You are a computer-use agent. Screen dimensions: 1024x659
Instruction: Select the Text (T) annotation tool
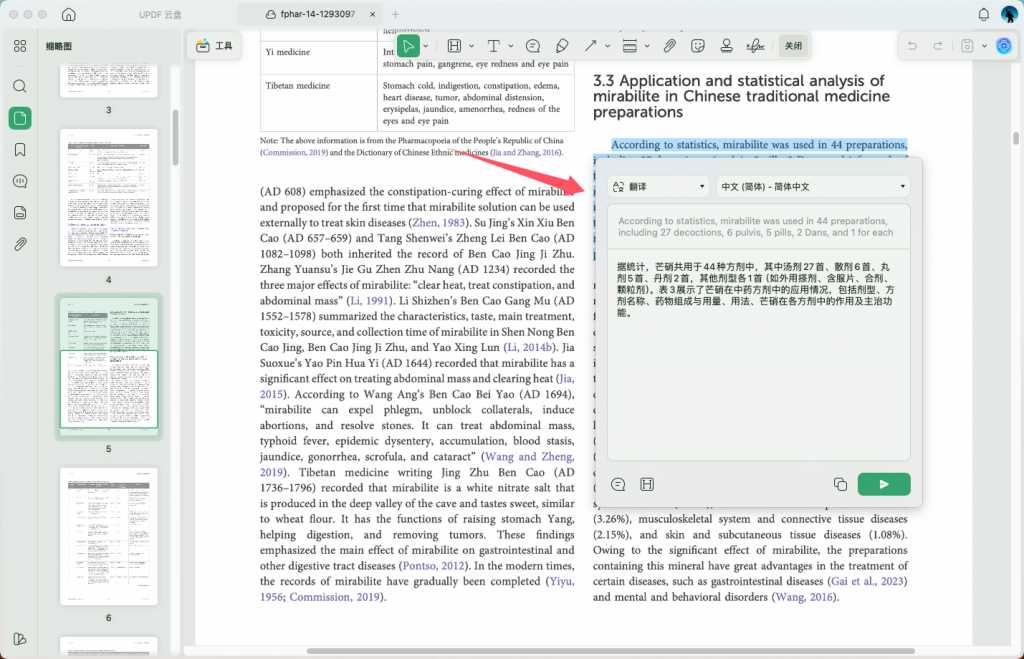(x=494, y=46)
